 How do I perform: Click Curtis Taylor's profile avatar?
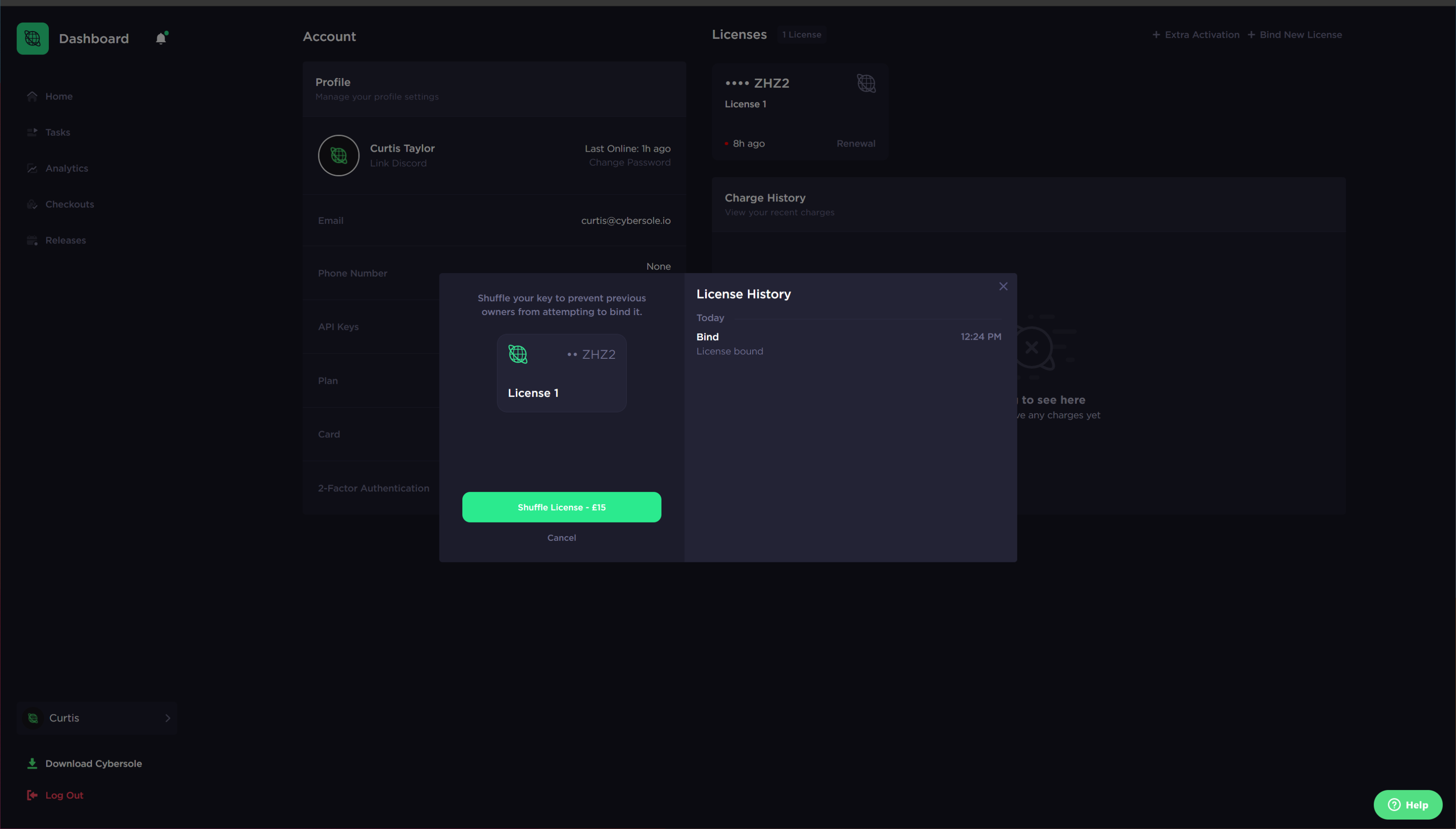pyautogui.click(x=339, y=156)
